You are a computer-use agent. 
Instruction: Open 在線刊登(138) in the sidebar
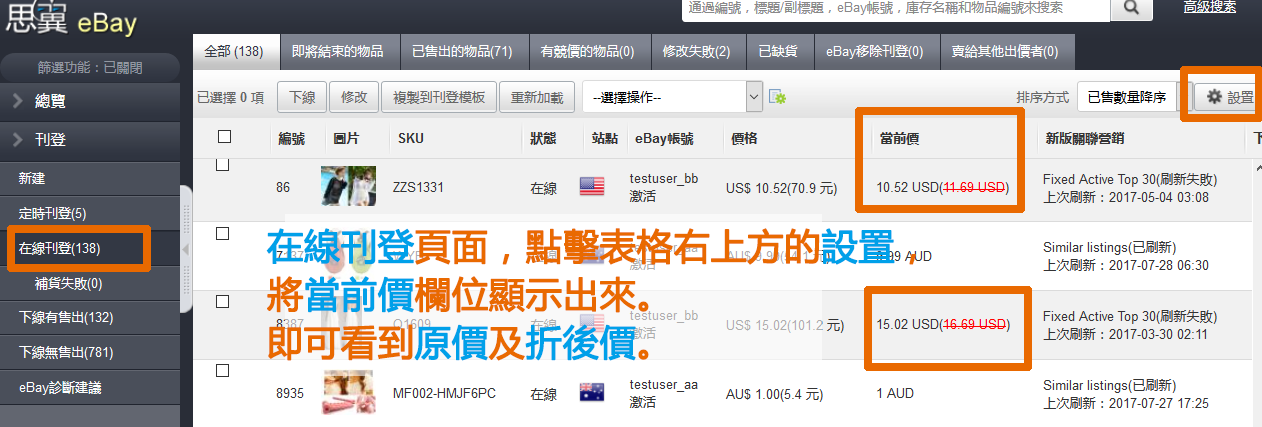click(90, 248)
